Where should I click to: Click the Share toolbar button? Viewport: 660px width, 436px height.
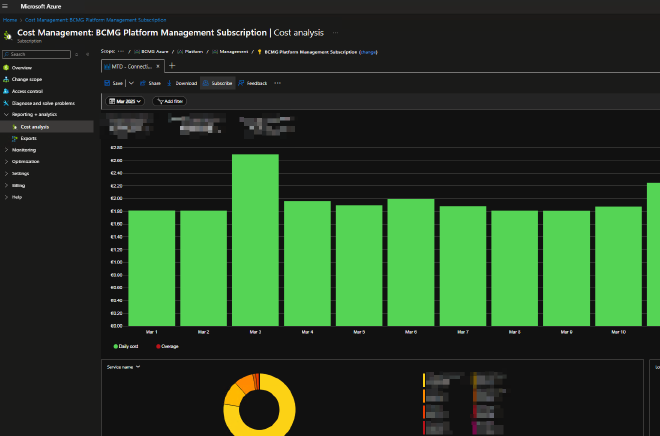click(150, 83)
